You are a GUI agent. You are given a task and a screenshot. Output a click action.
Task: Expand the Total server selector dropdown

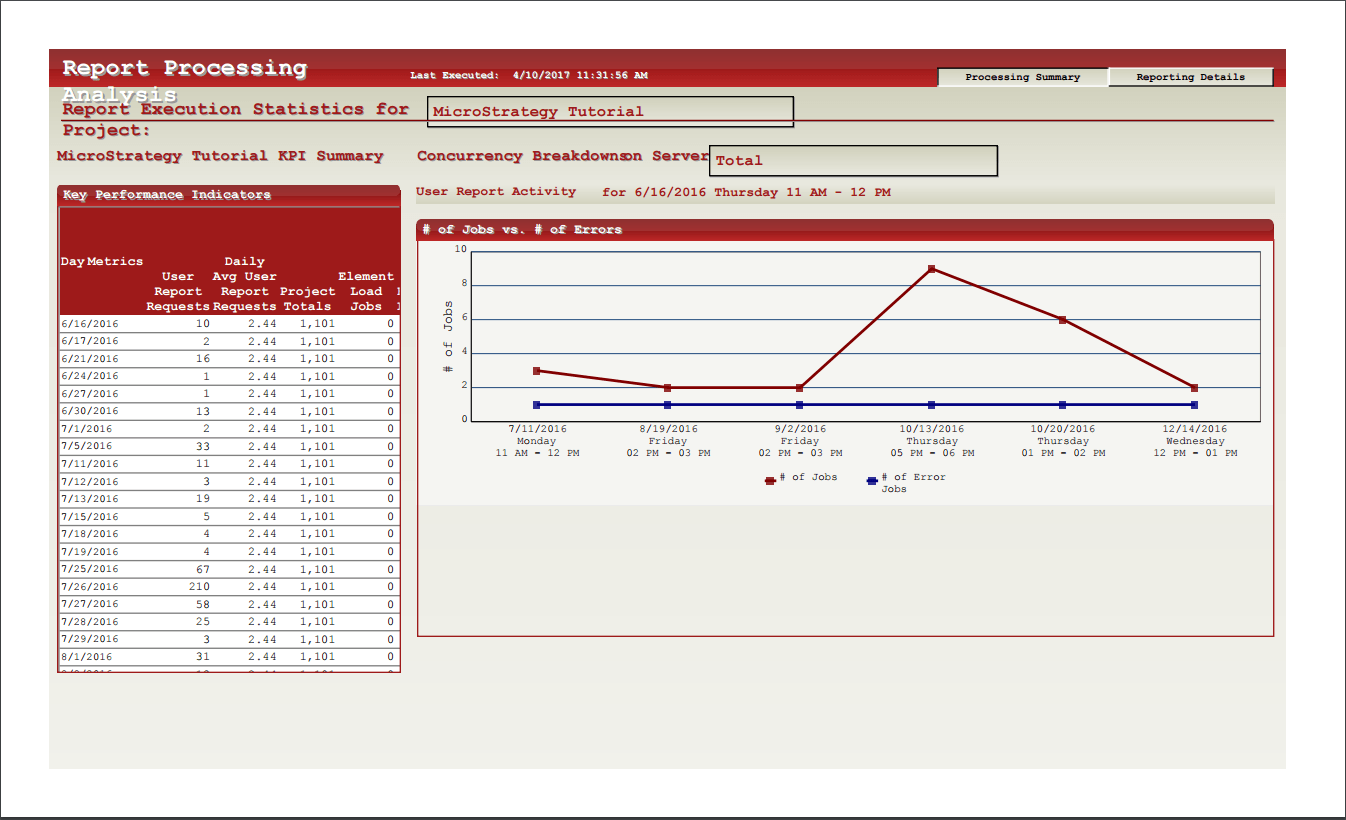pyautogui.click(x=853, y=160)
